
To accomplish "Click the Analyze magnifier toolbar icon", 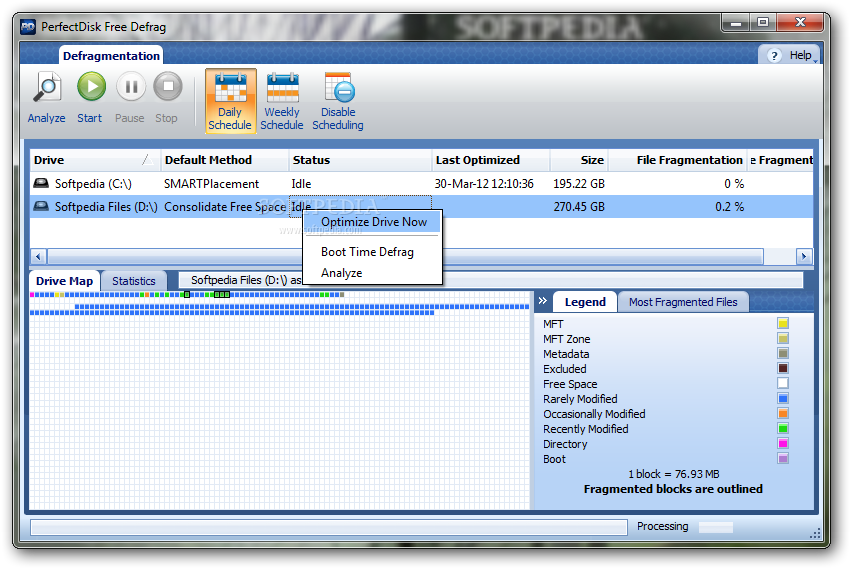I will [x=47, y=87].
